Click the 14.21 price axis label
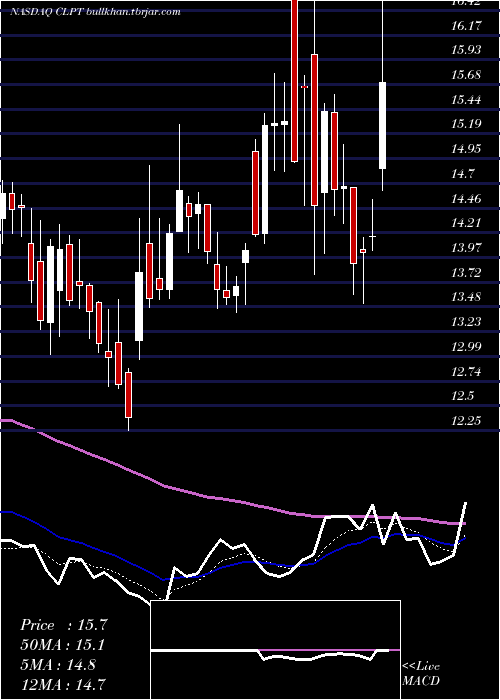 click(466, 223)
